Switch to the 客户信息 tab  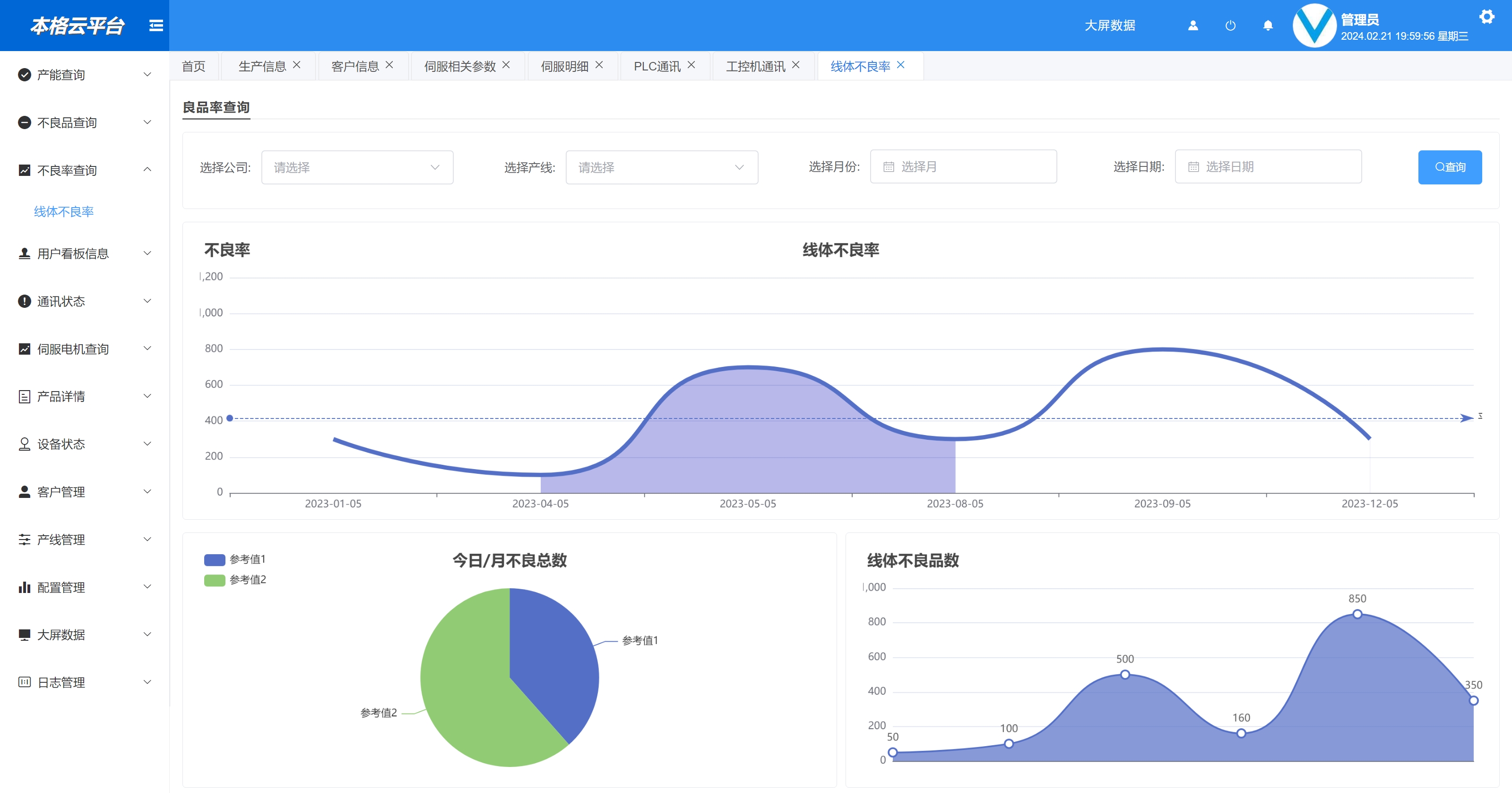(x=355, y=66)
